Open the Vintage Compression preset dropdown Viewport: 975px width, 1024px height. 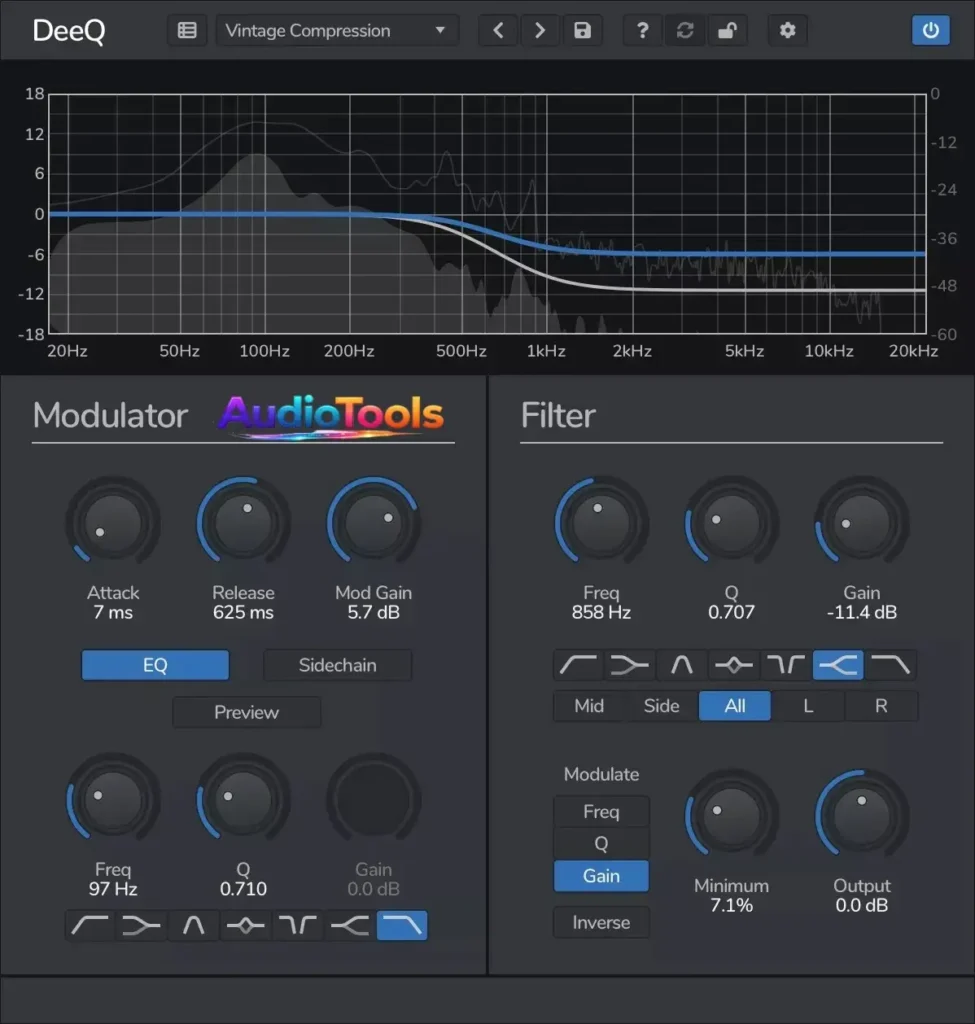tap(336, 30)
